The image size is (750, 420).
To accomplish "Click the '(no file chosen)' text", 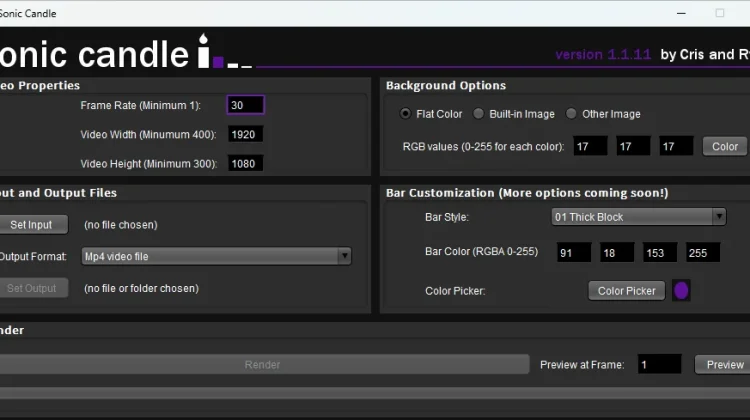I will [121, 225].
